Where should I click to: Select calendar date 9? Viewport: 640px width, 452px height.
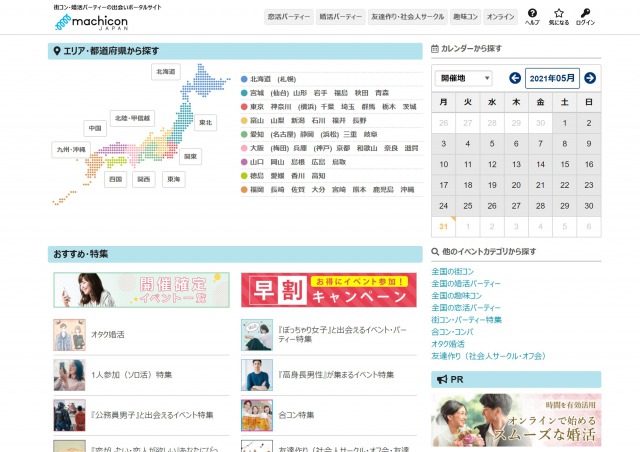tap(589, 144)
